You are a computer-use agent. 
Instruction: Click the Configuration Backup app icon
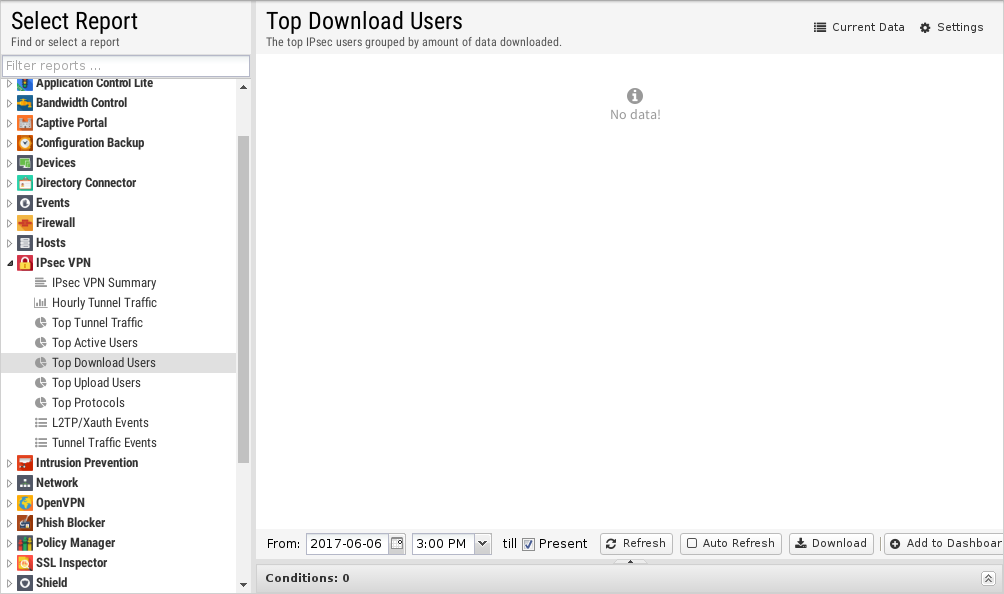[x=25, y=143]
